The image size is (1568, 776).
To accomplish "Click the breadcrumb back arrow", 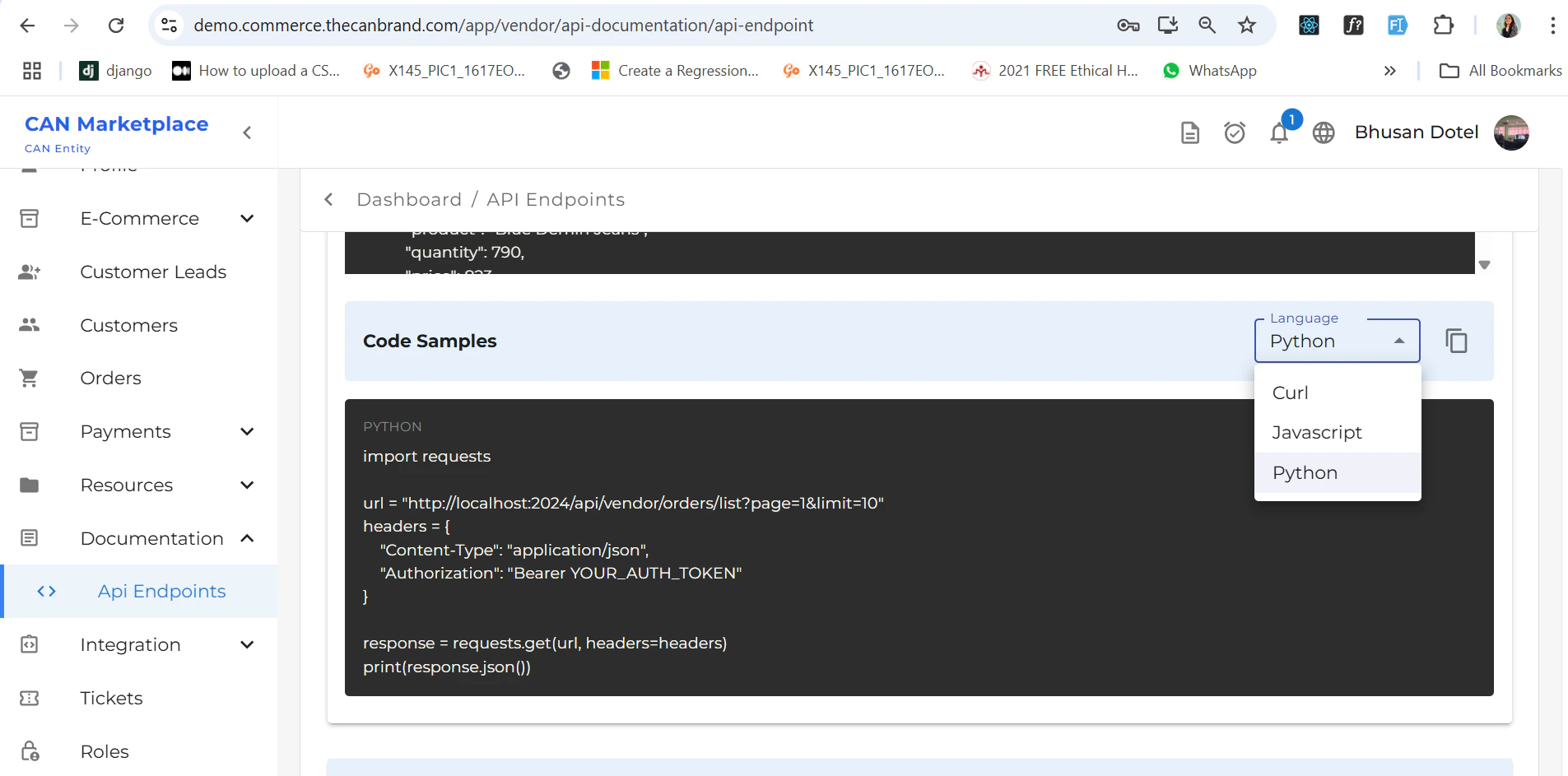I will point(328,199).
